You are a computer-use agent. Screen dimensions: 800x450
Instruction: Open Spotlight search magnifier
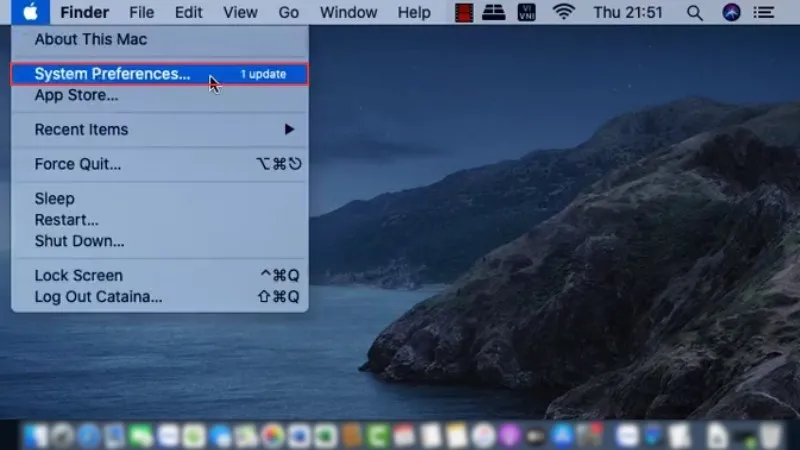point(695,13)
